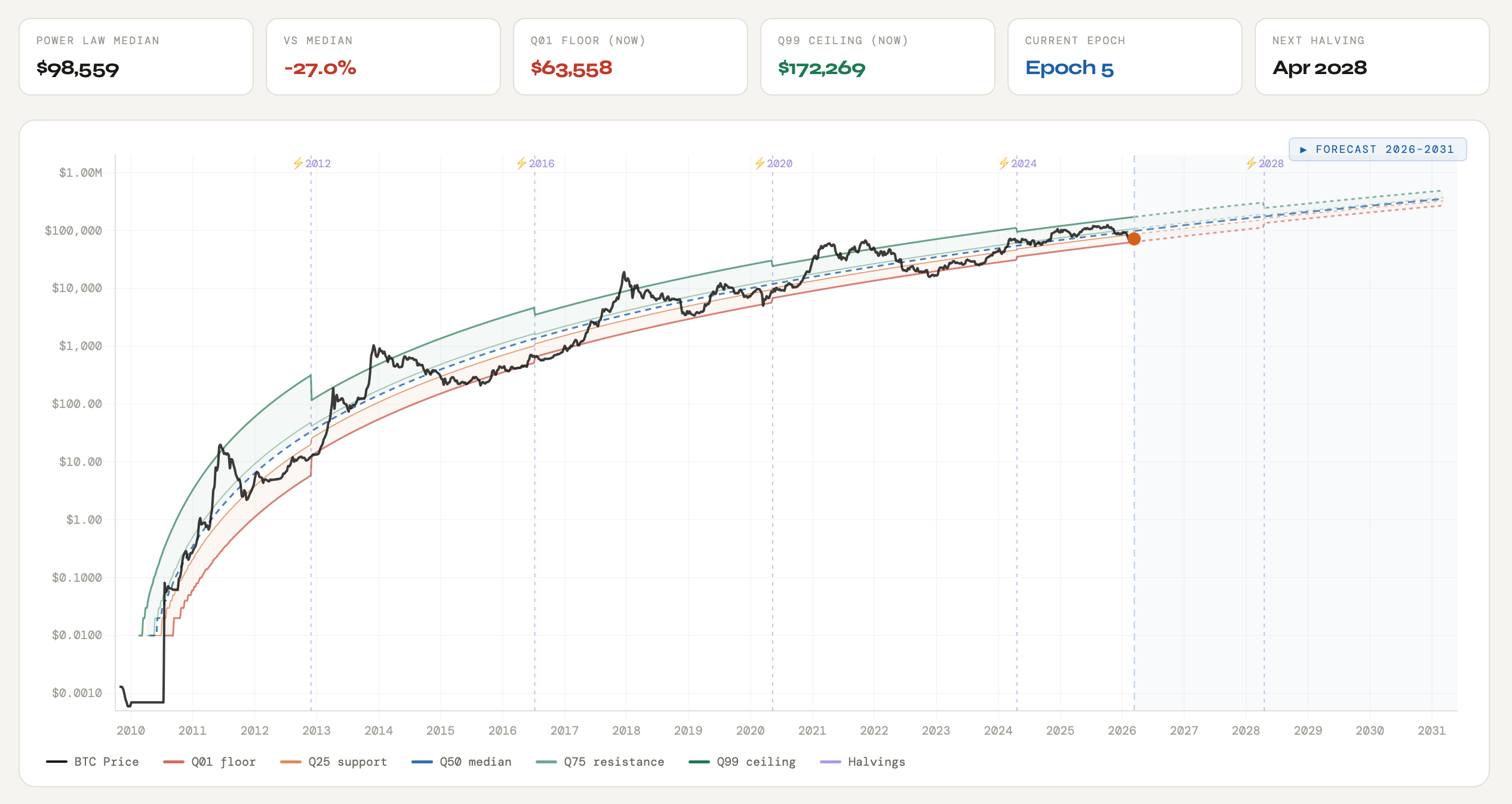Image resolution: width=1512 pixels, height=804 pixels.
Task: Click the 2028 halving lightning icon
Action: pos(1251,163)
